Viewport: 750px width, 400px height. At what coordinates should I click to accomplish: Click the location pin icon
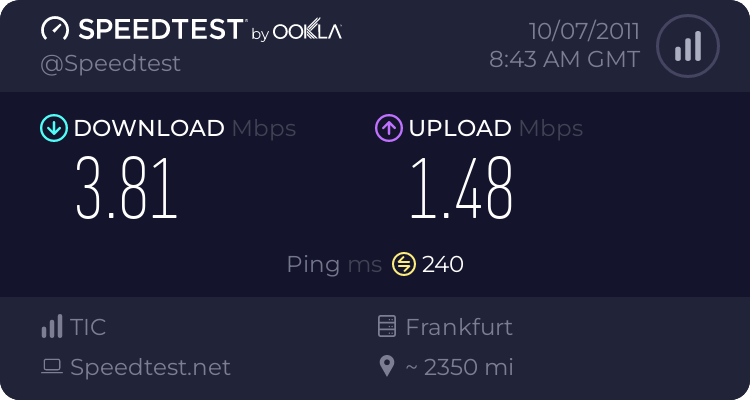[387, 367]
